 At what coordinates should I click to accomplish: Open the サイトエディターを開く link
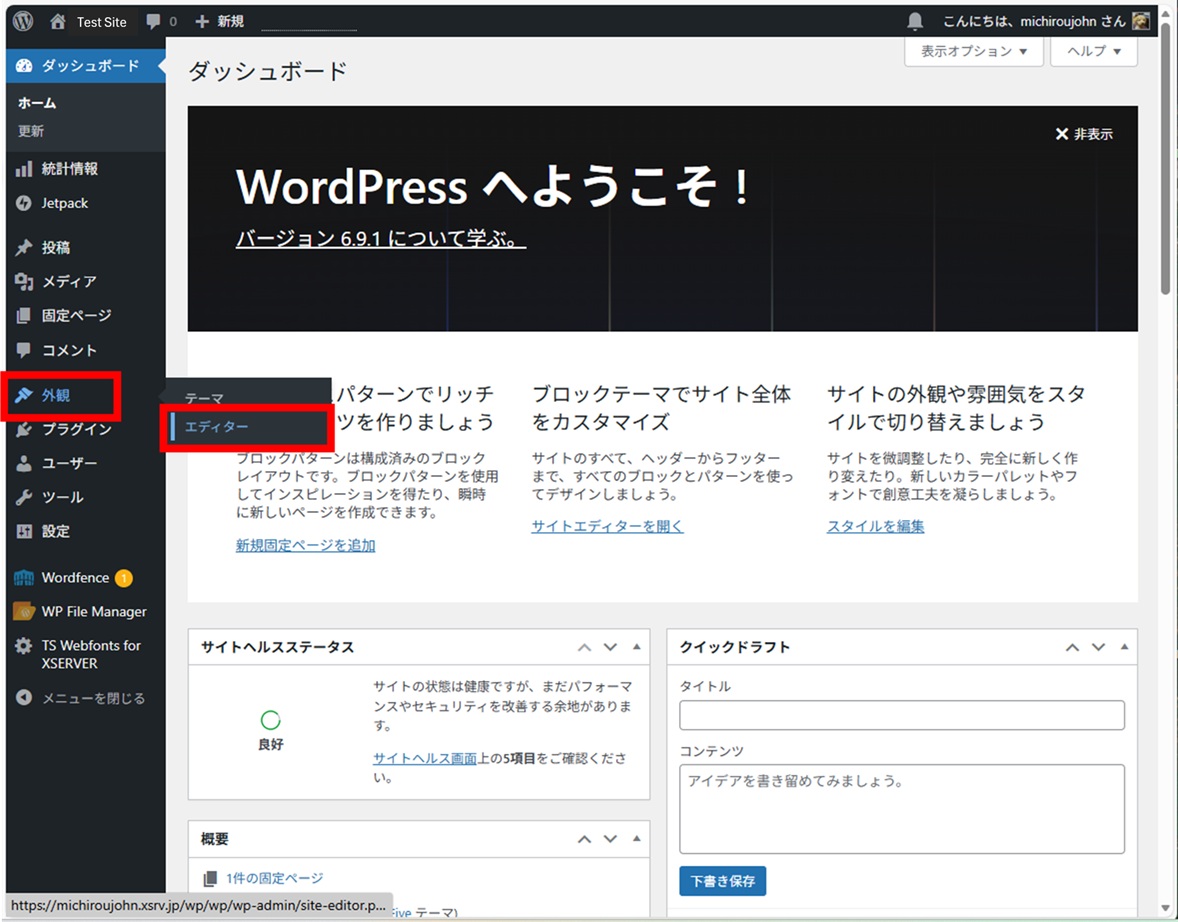607,526
